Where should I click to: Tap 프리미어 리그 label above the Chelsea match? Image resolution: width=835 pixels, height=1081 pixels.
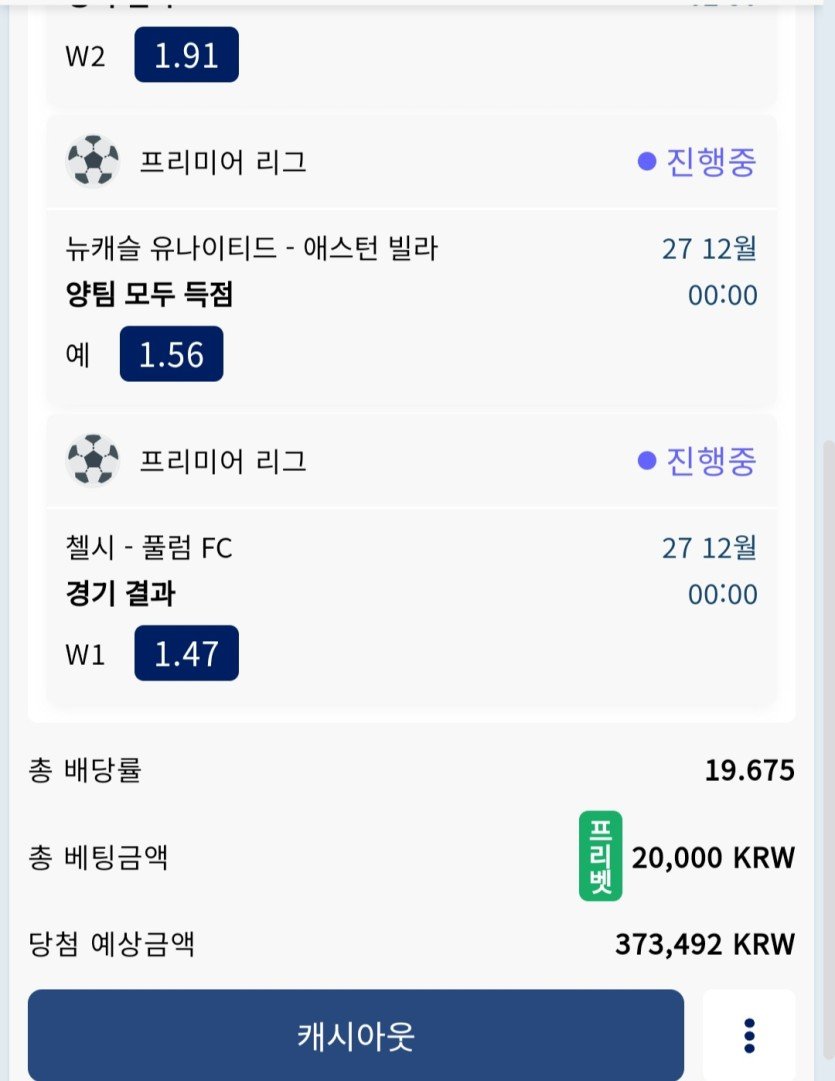coord(222,461)
